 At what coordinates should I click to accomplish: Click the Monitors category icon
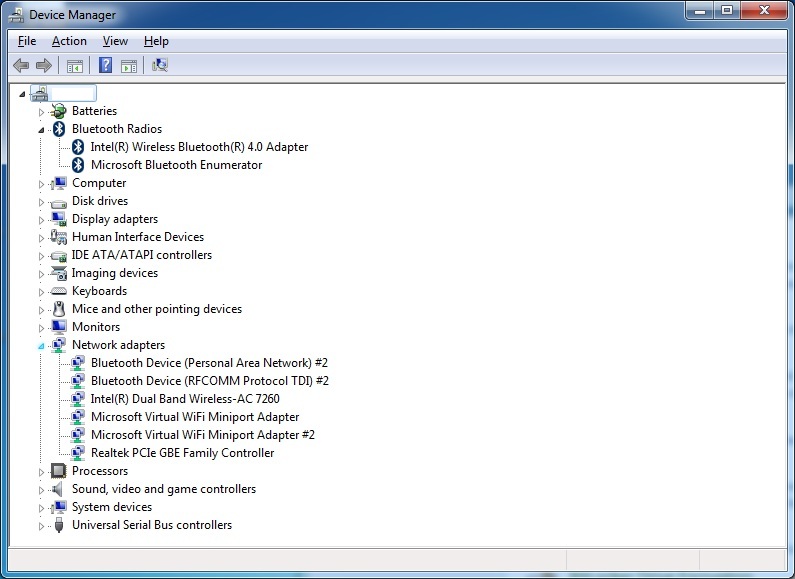[x=59, y=327]
